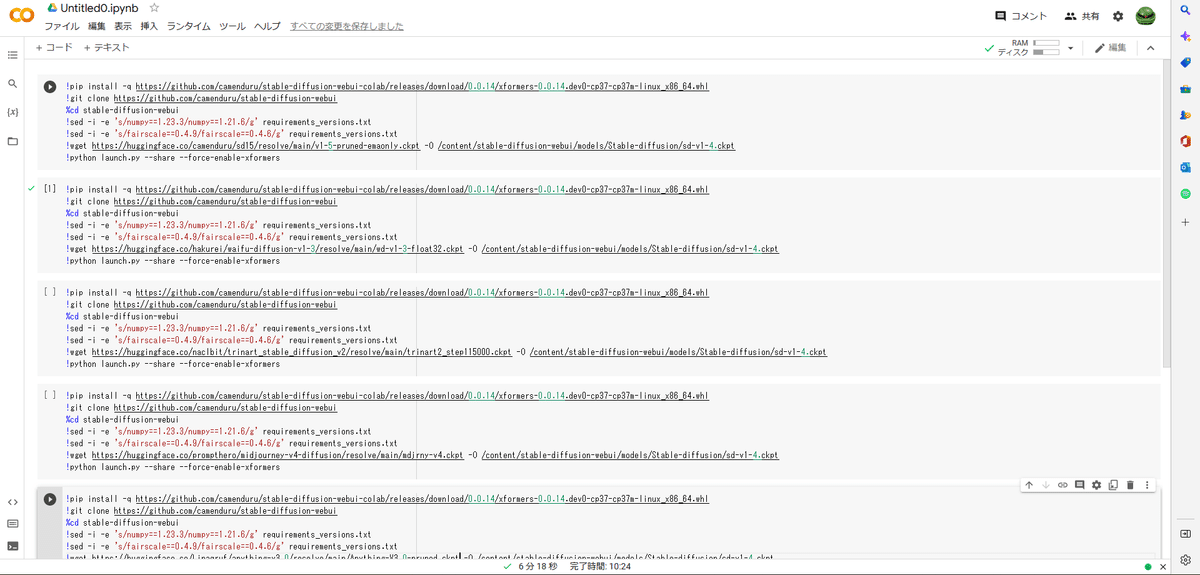Click the RAM usage bar
Image resolution: width=1200 pixels, height=575 pixels.
click(1046, 43)
